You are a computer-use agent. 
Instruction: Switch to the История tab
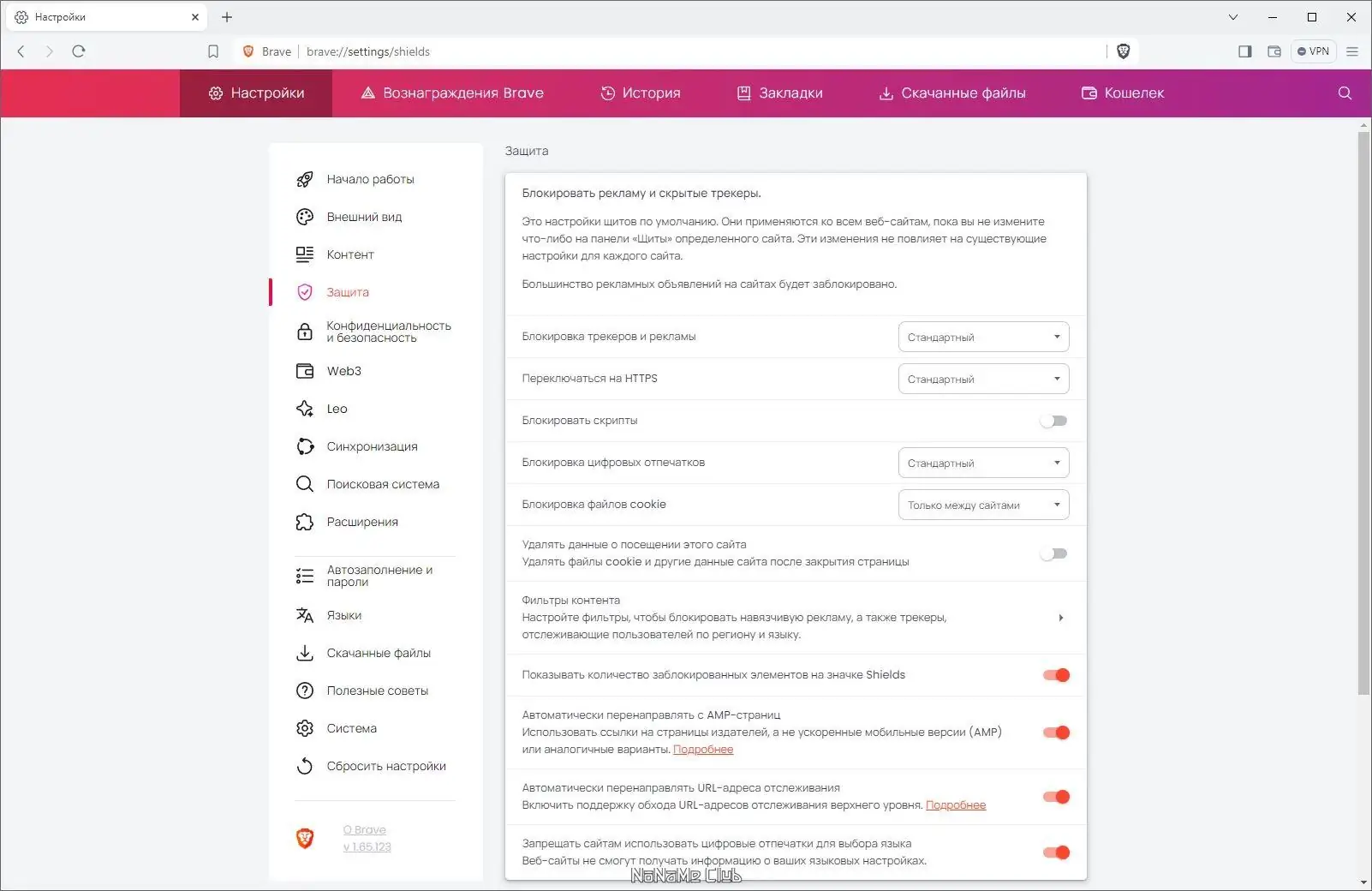click(641, 93)
